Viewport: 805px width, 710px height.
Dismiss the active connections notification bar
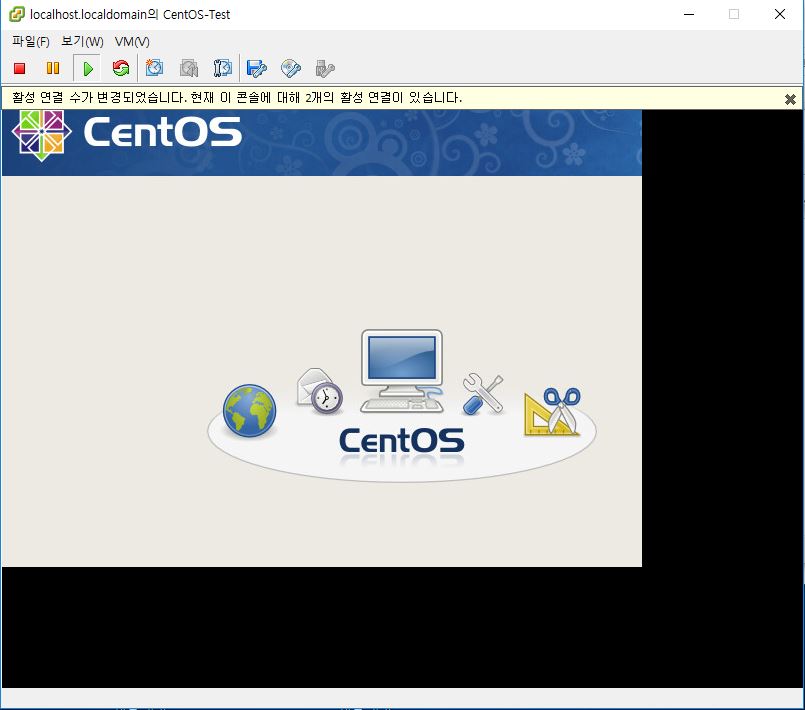[790, 99]
